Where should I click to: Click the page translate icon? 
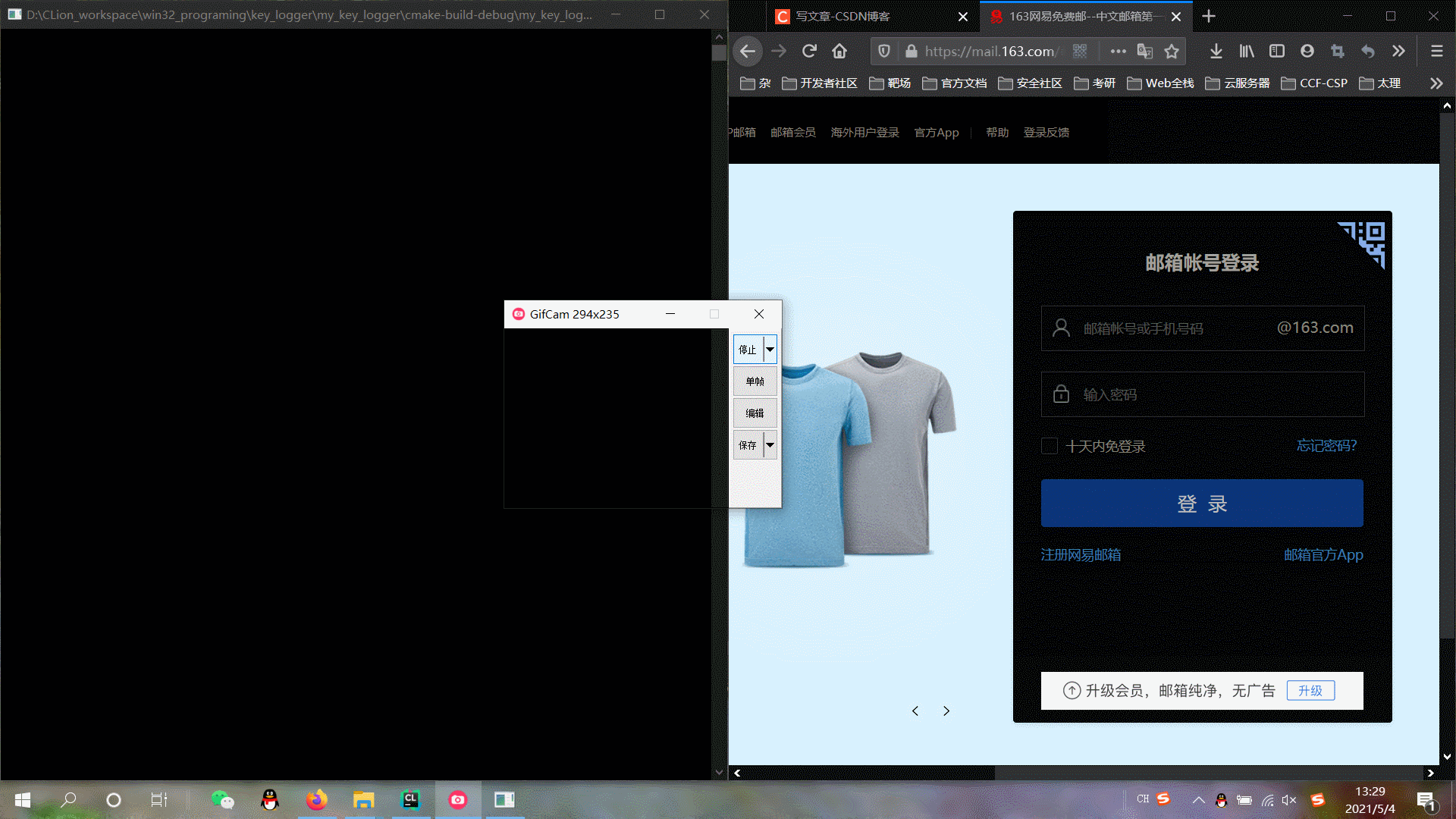coord(1144,51)
